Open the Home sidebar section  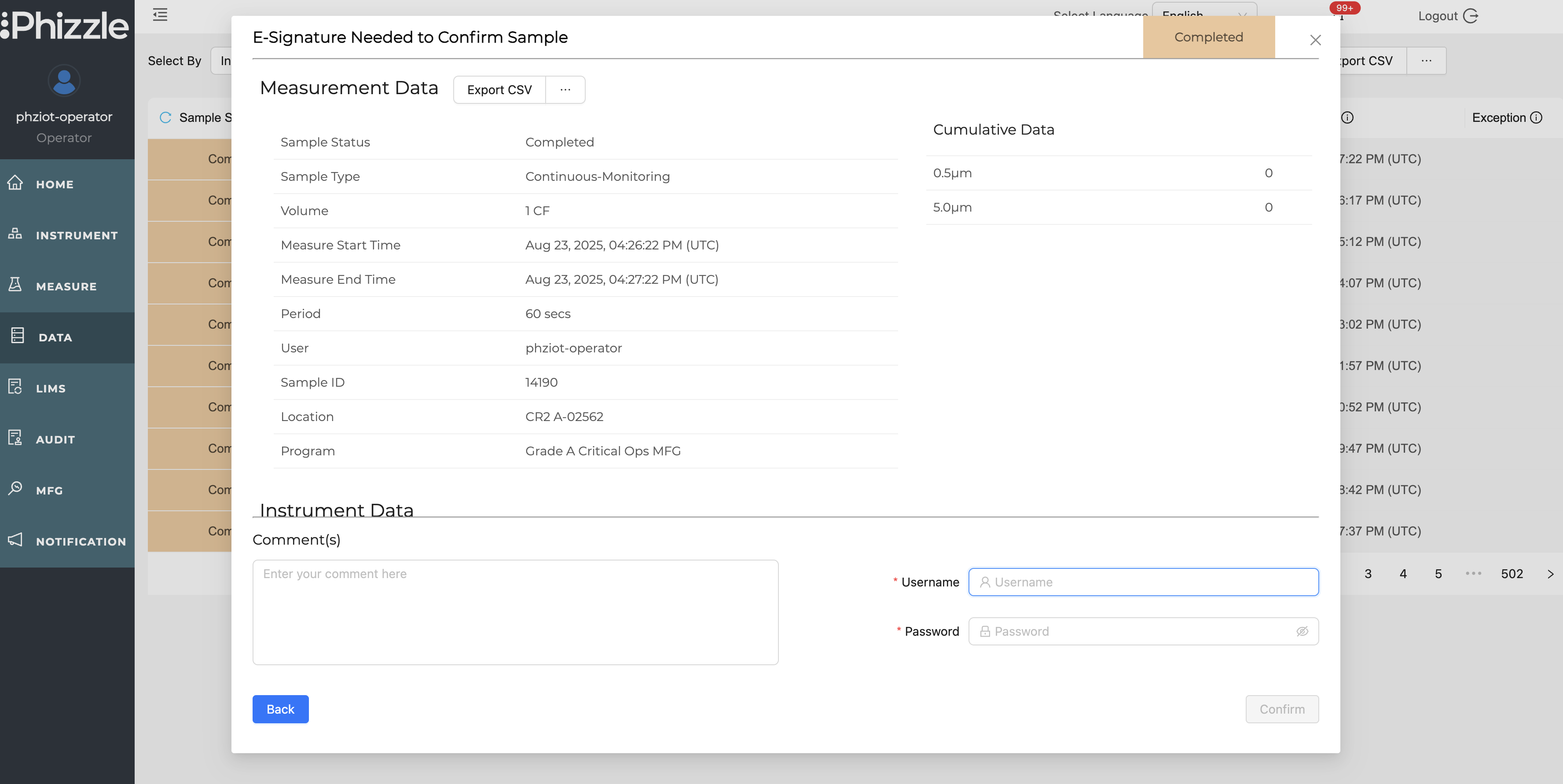[67, 184]
